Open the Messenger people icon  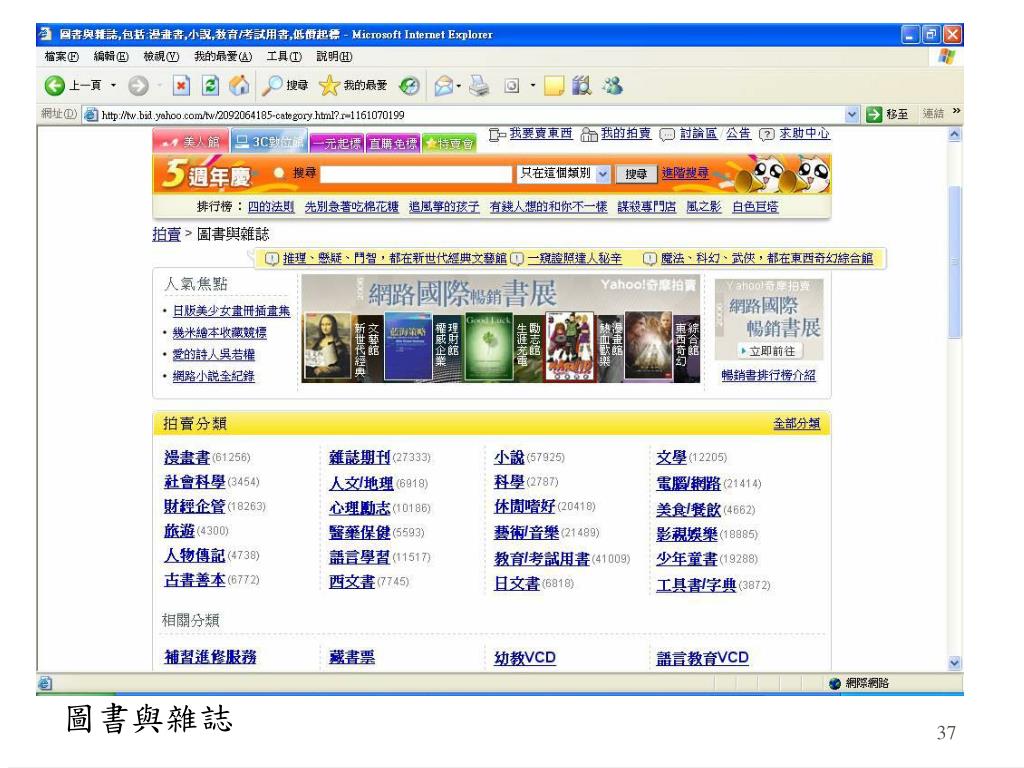coord(612,86)
